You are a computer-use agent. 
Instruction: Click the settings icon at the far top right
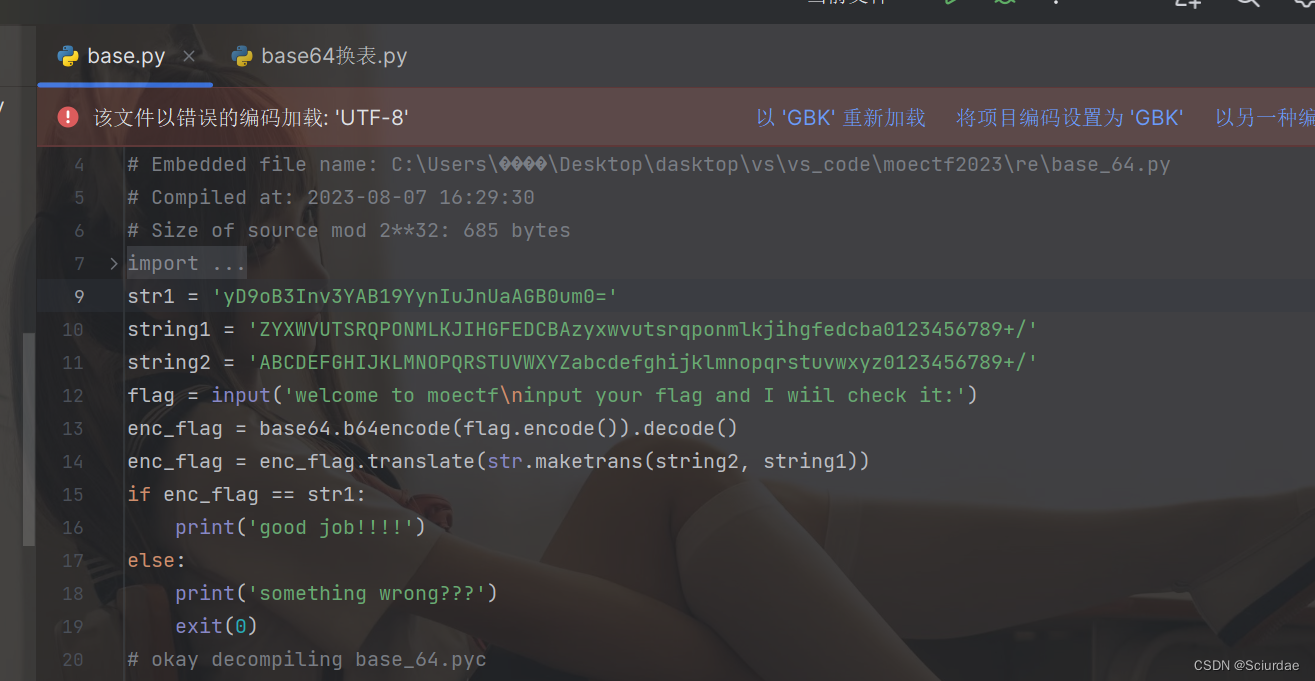point(1302,4)
